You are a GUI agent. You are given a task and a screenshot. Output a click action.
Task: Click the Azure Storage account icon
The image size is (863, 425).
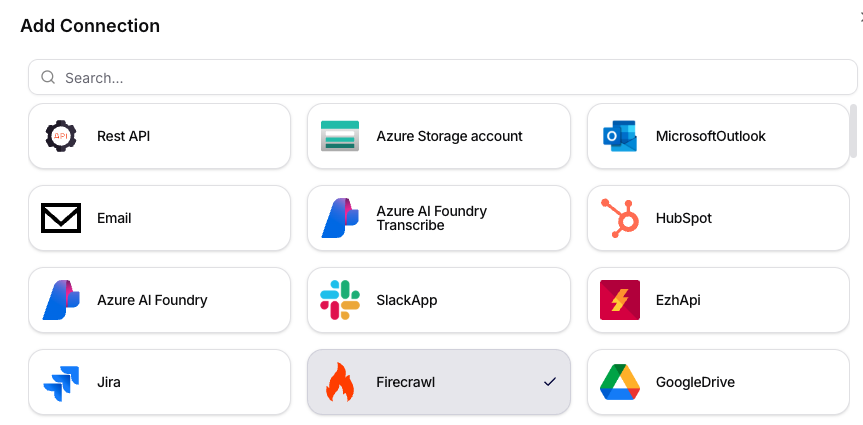(x=340, y=136)
